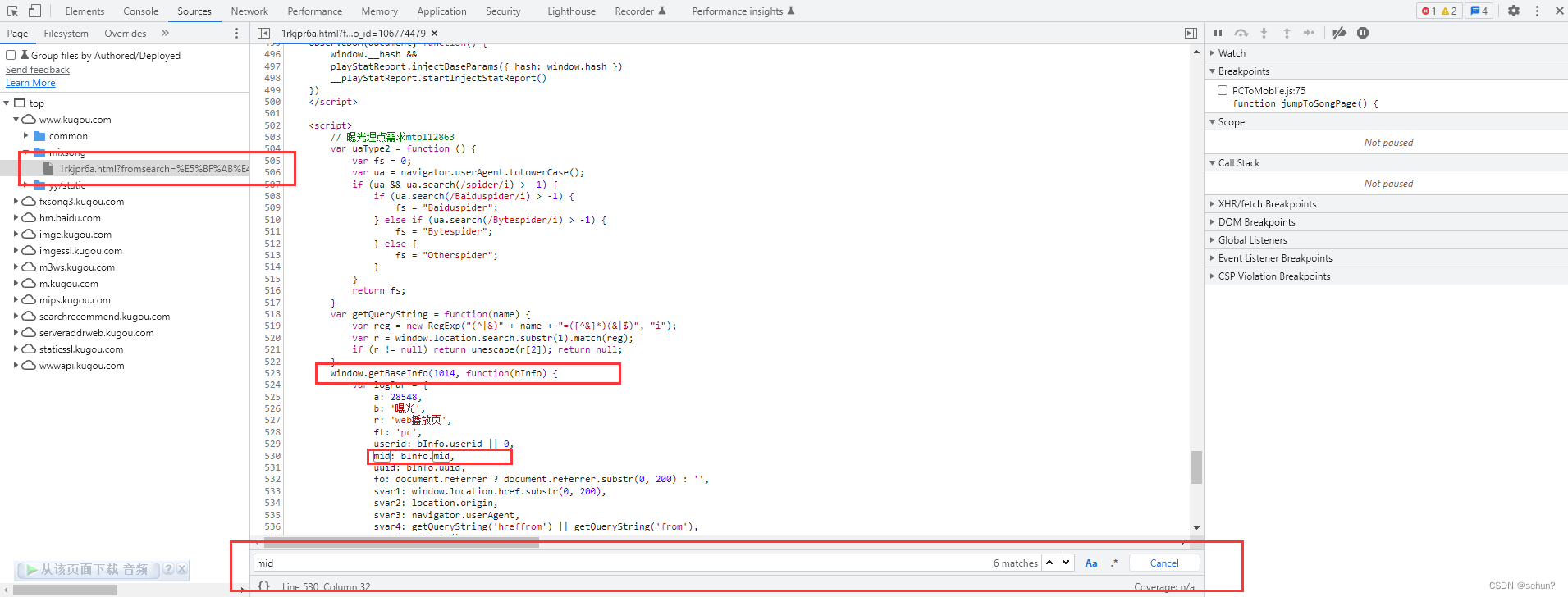1568x597 pixels.
Task: Open help on the audio download overlay
Action: (168, 569)
